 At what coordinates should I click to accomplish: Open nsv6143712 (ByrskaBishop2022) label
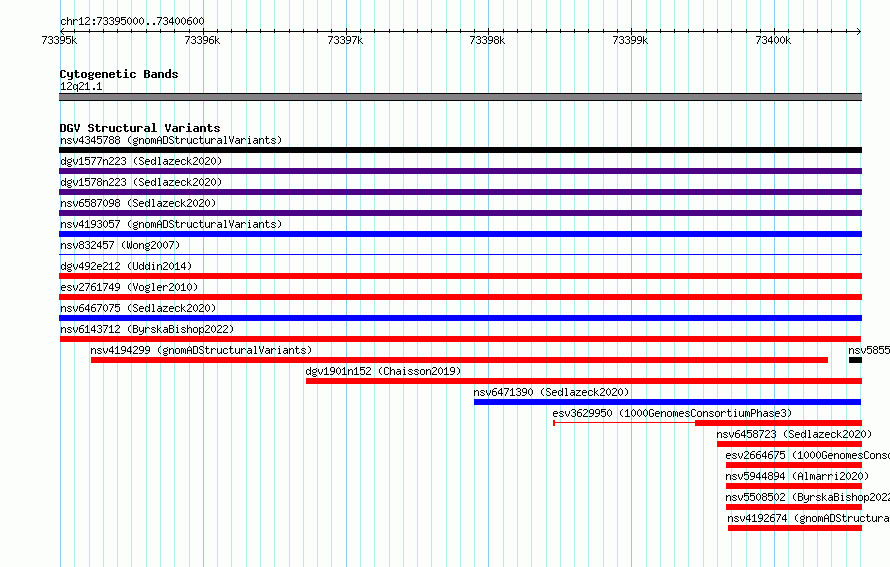[147, 329]
